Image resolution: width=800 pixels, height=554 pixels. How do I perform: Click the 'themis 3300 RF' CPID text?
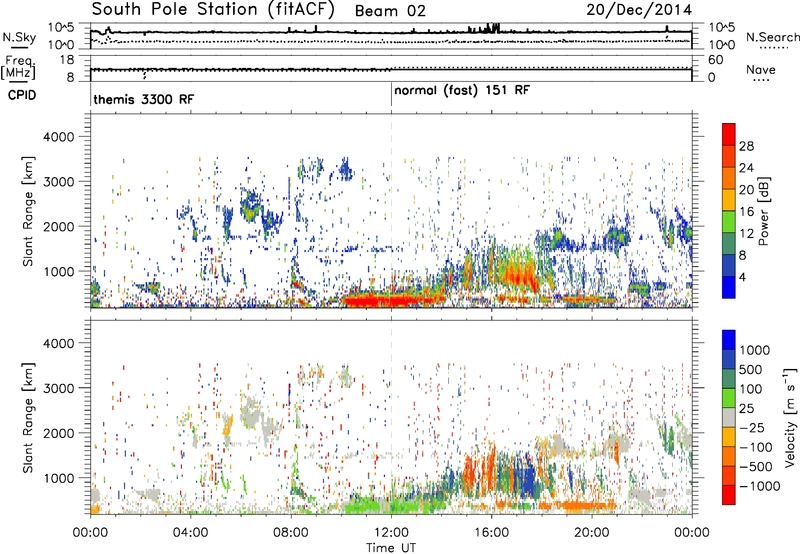click(144, 99)
